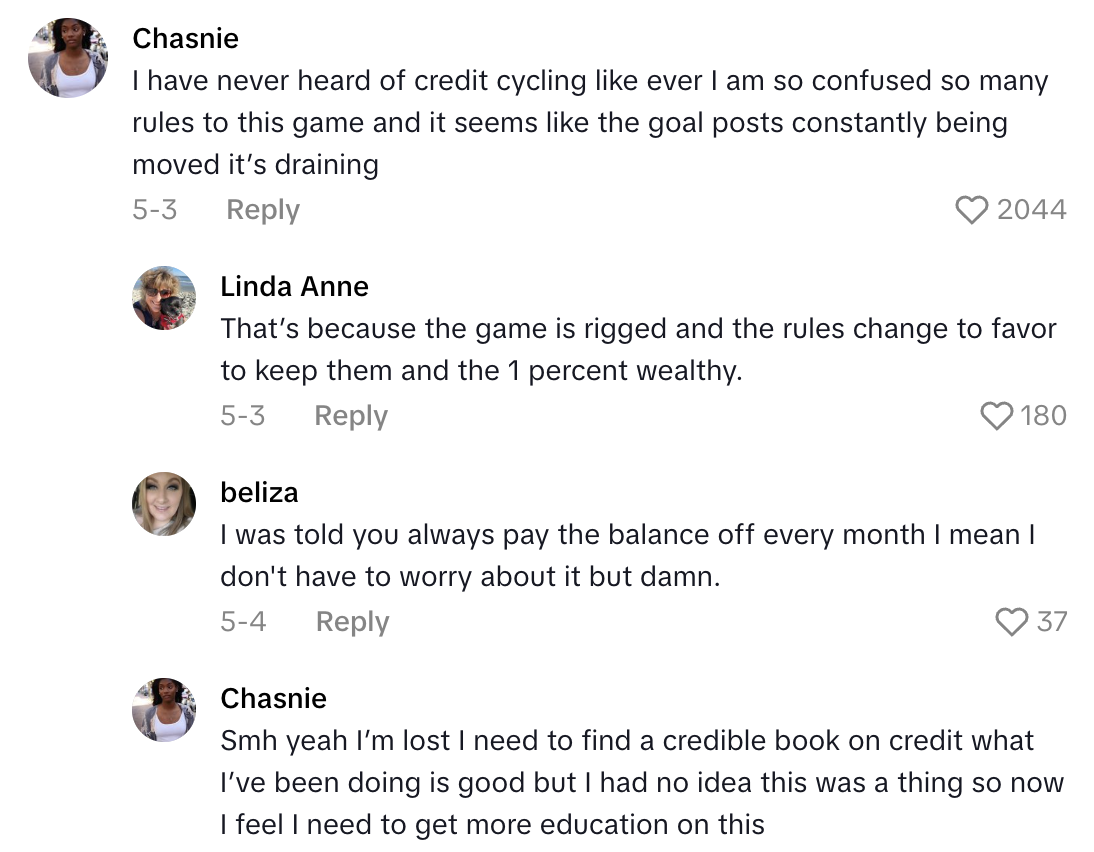The width and height of the screenshot is (1094, 852).
Task: Click Reply under beliza's comment
Action: 351,621
